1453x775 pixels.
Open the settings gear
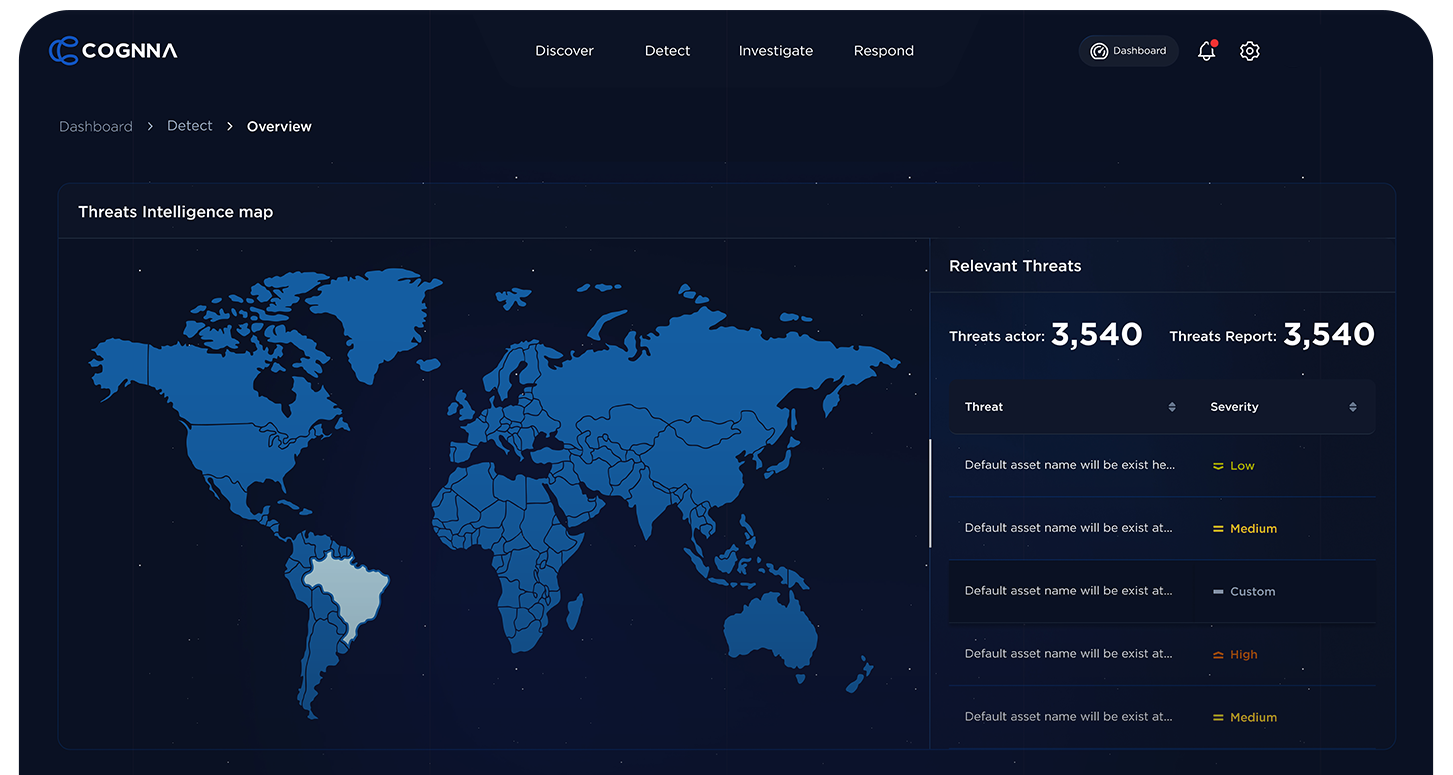pyautogui.click(x=1249, y=50)
